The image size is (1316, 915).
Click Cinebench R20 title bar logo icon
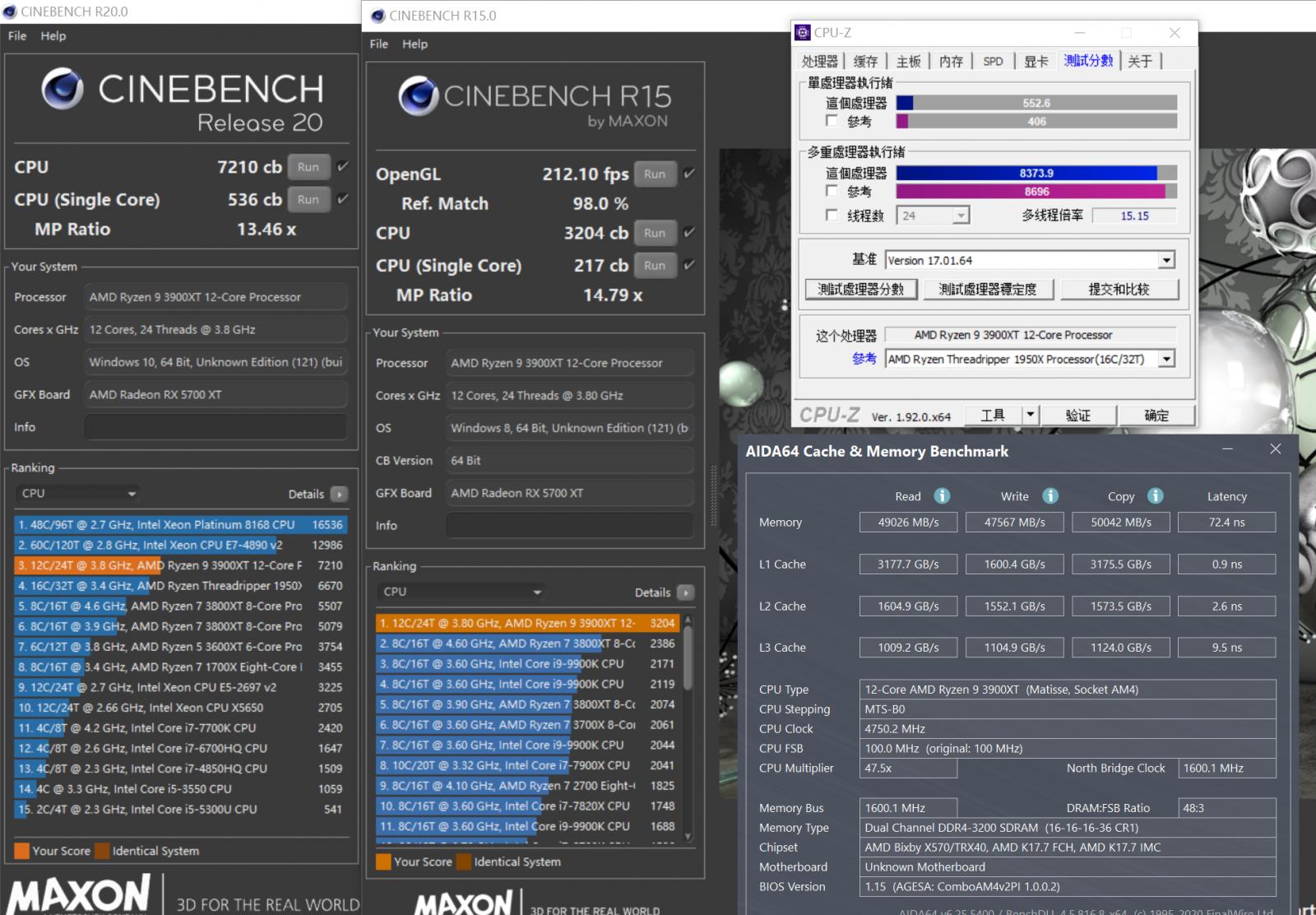pos(10,12)
